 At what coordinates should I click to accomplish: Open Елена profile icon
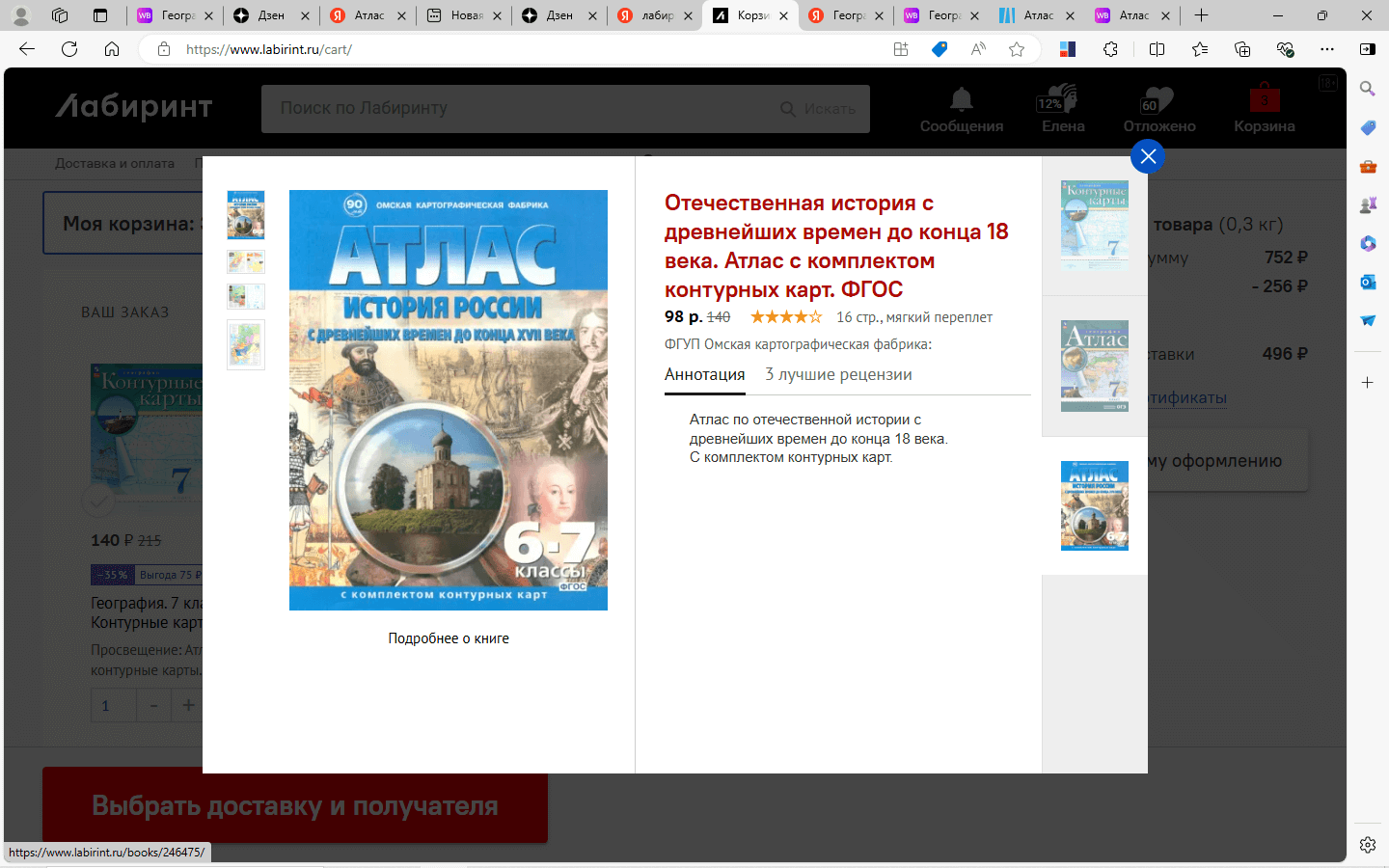click(1063, 109)
